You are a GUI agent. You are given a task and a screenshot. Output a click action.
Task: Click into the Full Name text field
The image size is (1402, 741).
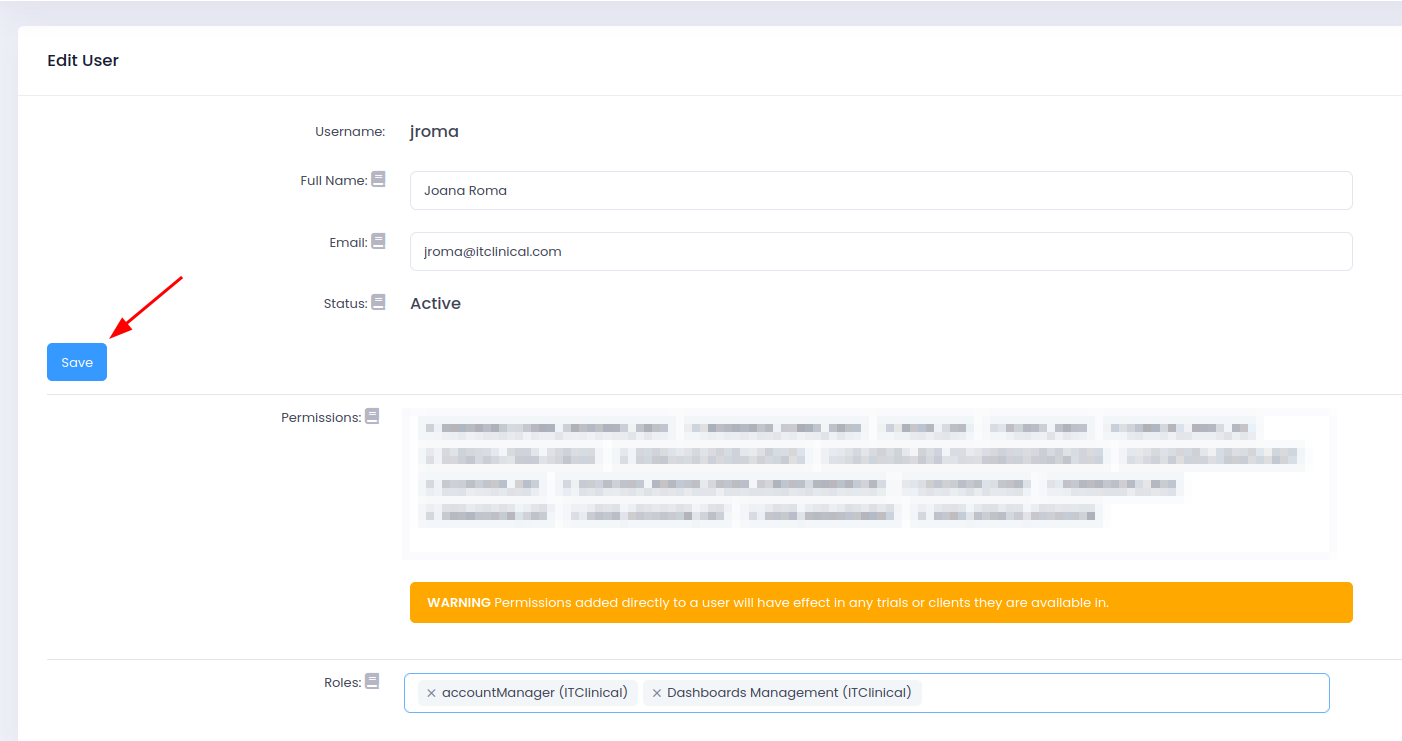[x=880, y=190]
